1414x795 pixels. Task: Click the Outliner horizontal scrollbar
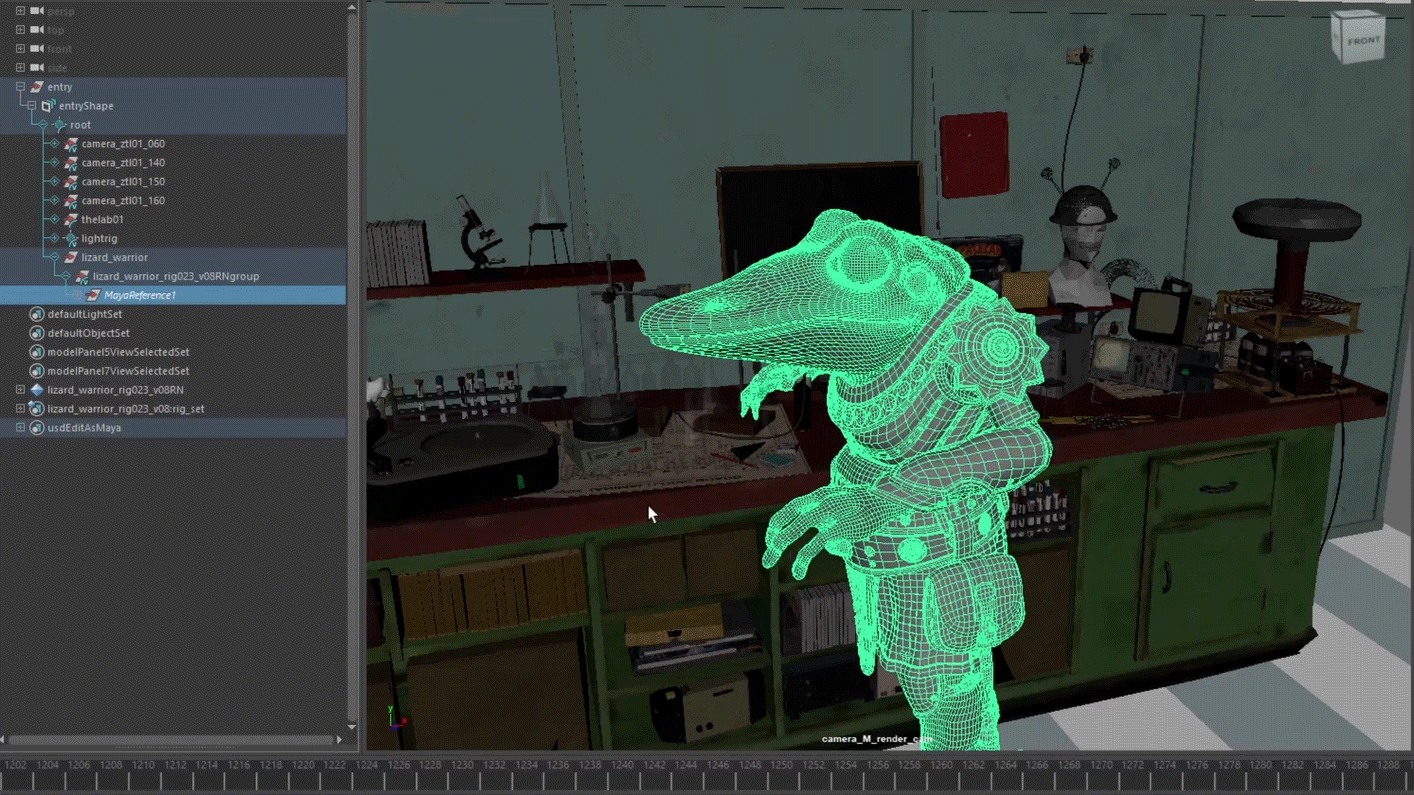pos(170,739)
